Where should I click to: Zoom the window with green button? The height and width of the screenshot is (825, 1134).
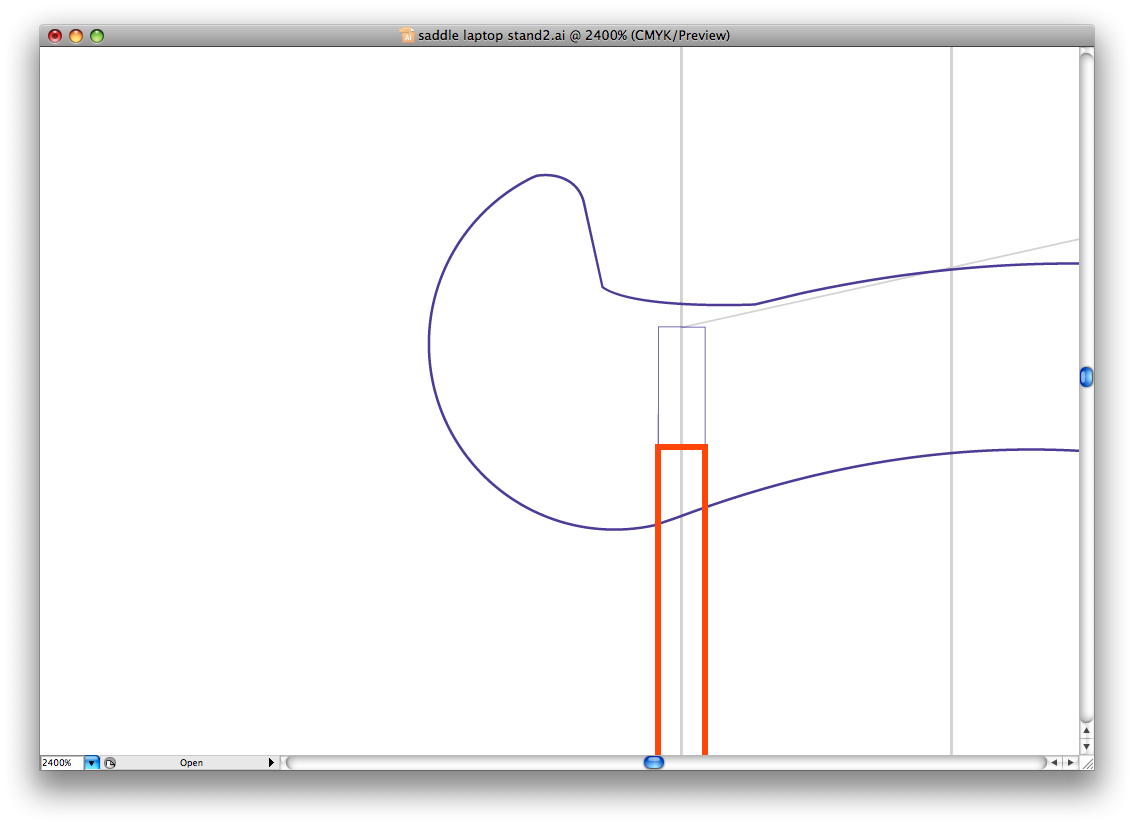[97, 35]
